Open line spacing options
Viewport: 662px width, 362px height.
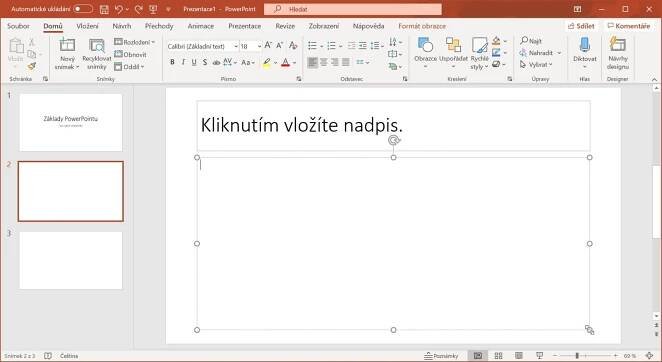coord(377,46)
